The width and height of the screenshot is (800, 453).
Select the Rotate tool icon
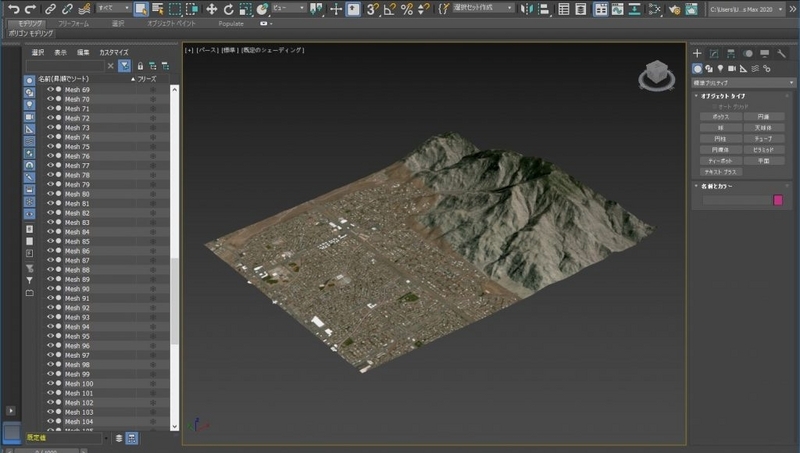pos(228,9)
